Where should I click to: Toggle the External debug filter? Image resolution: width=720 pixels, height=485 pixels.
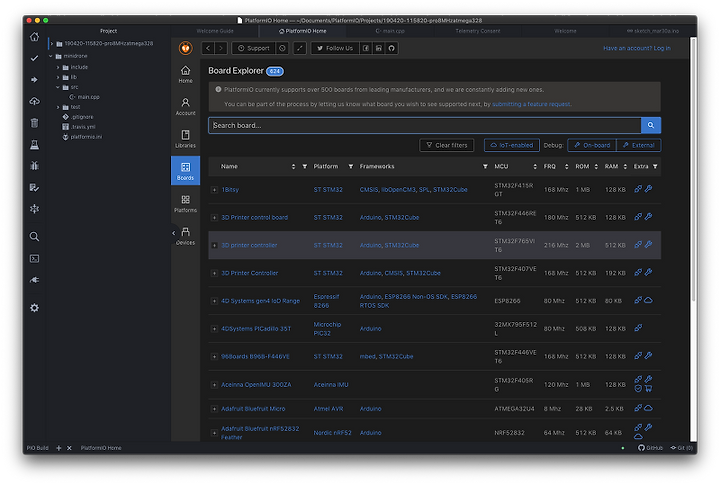click(x=639, y=145)
